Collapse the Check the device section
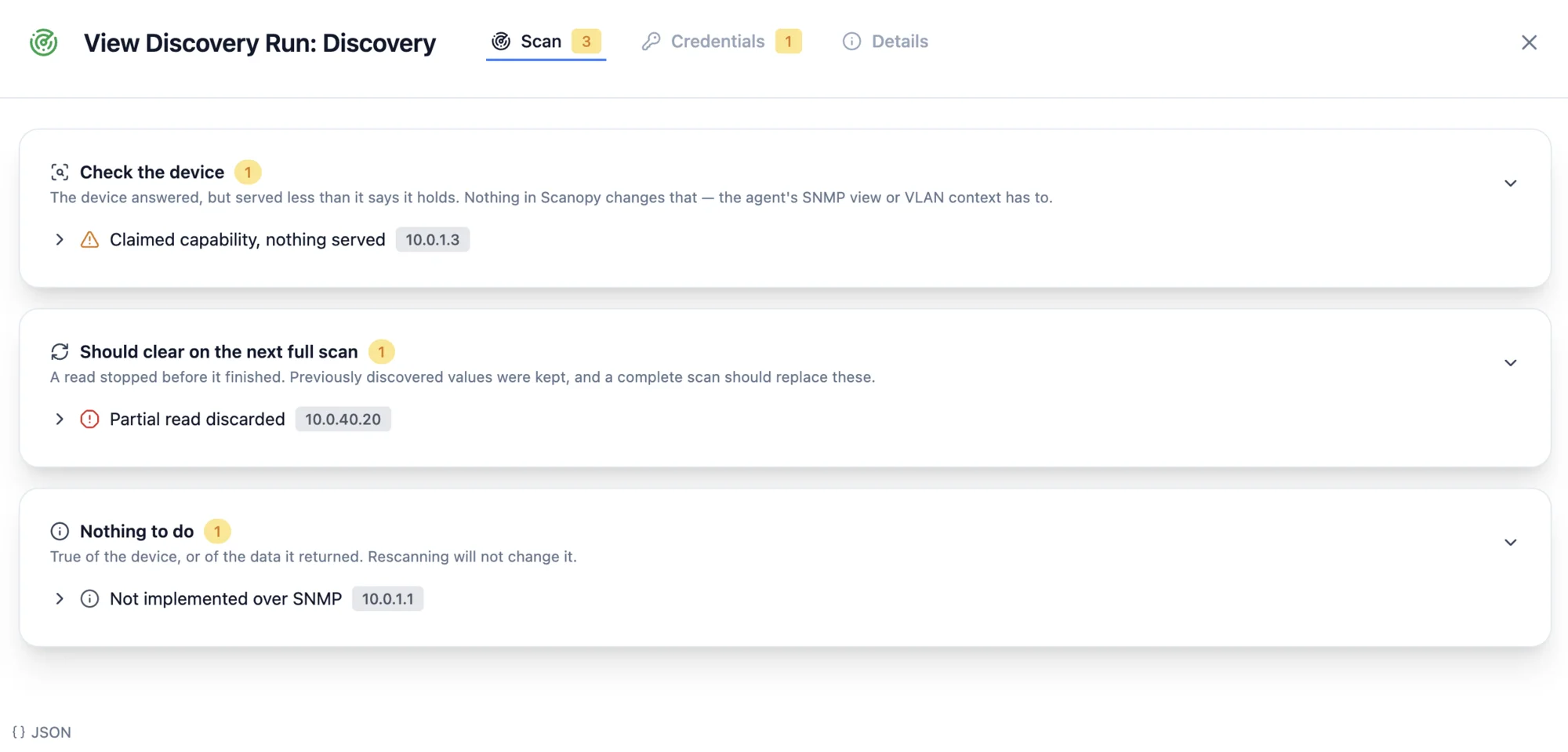 (x=1511, y=183)
